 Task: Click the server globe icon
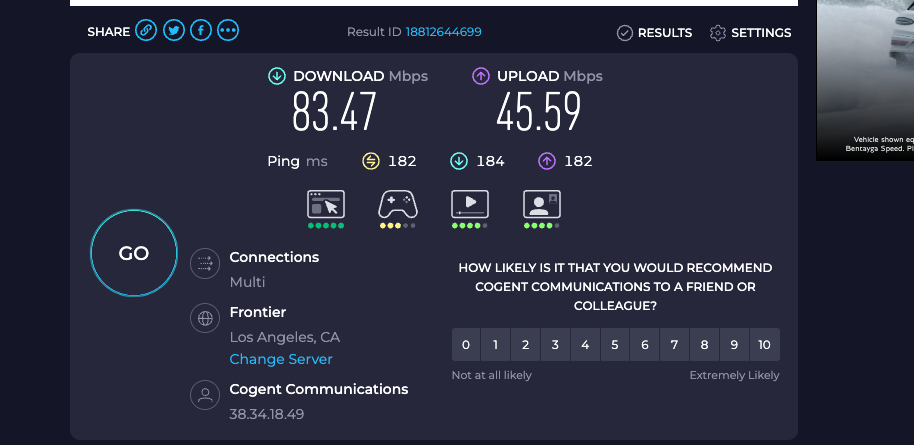pyautogui.click(x=205, y=320)
